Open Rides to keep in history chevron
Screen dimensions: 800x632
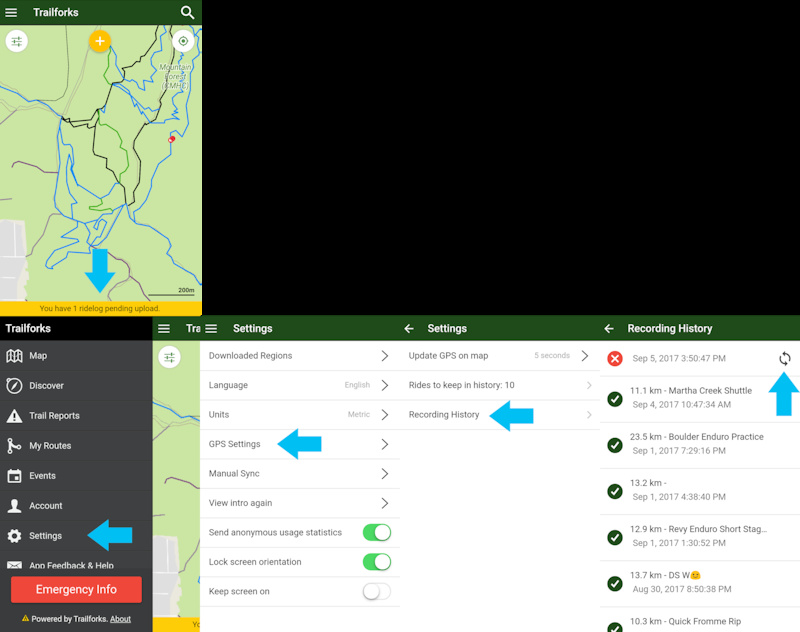[x=589, y=385]
